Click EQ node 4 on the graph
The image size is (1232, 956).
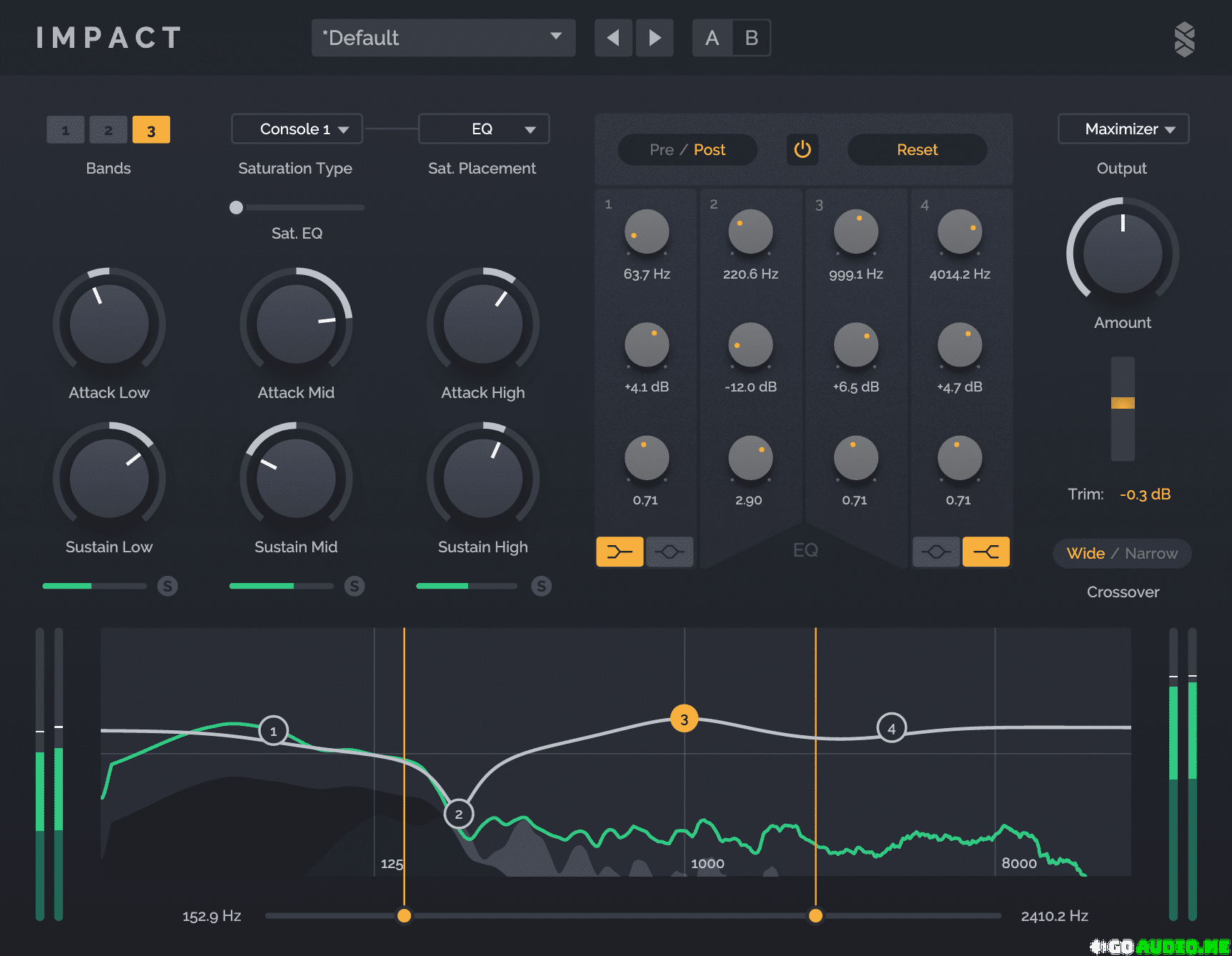891,728
